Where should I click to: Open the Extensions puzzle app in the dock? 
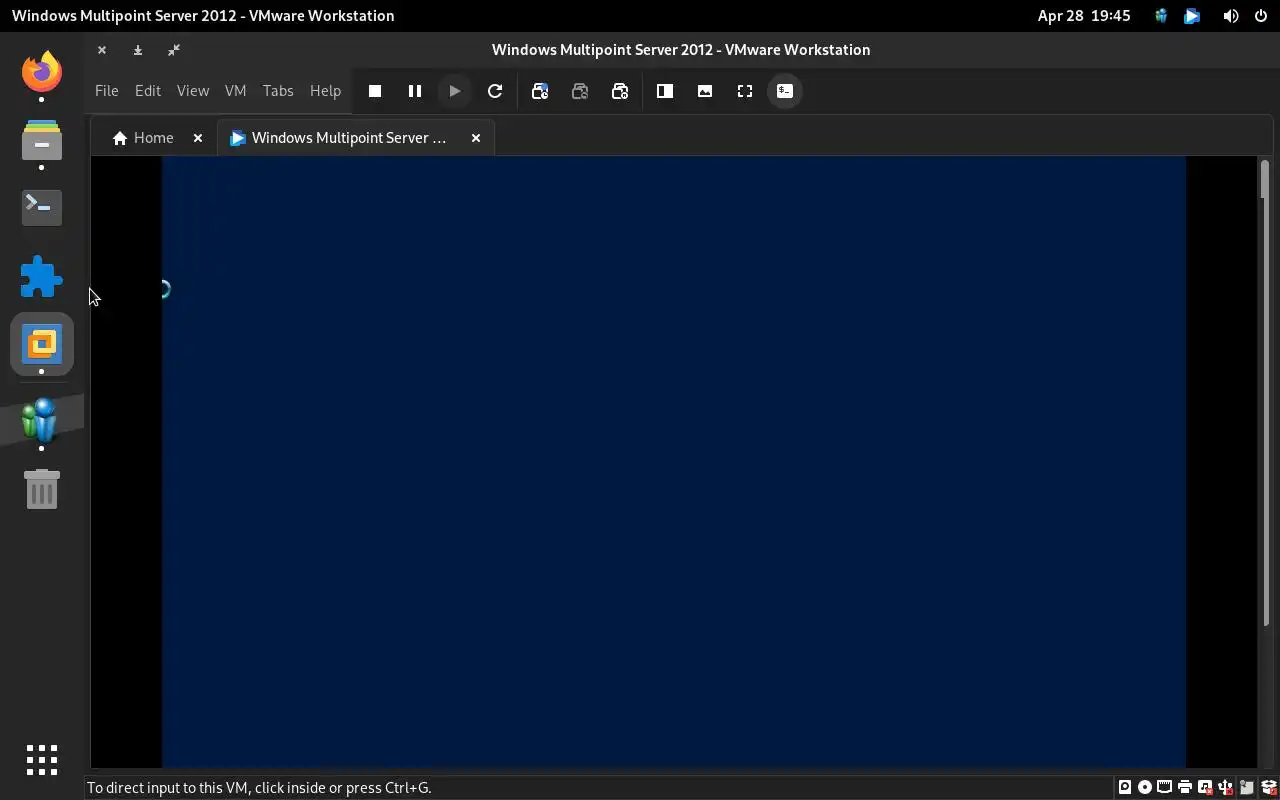pos(42,277)
